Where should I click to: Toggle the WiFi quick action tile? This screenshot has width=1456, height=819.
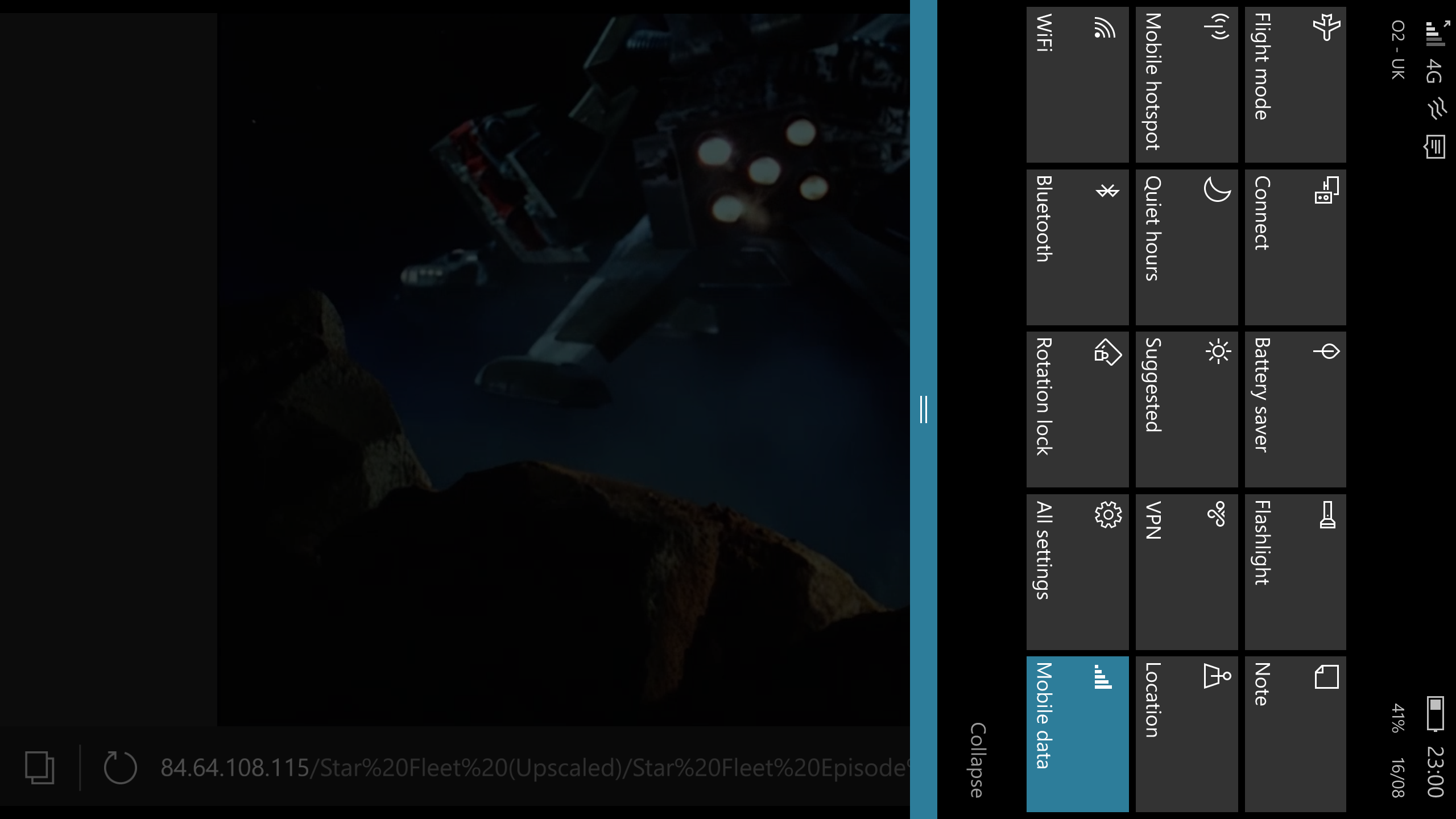click(x=1077, y=85)
